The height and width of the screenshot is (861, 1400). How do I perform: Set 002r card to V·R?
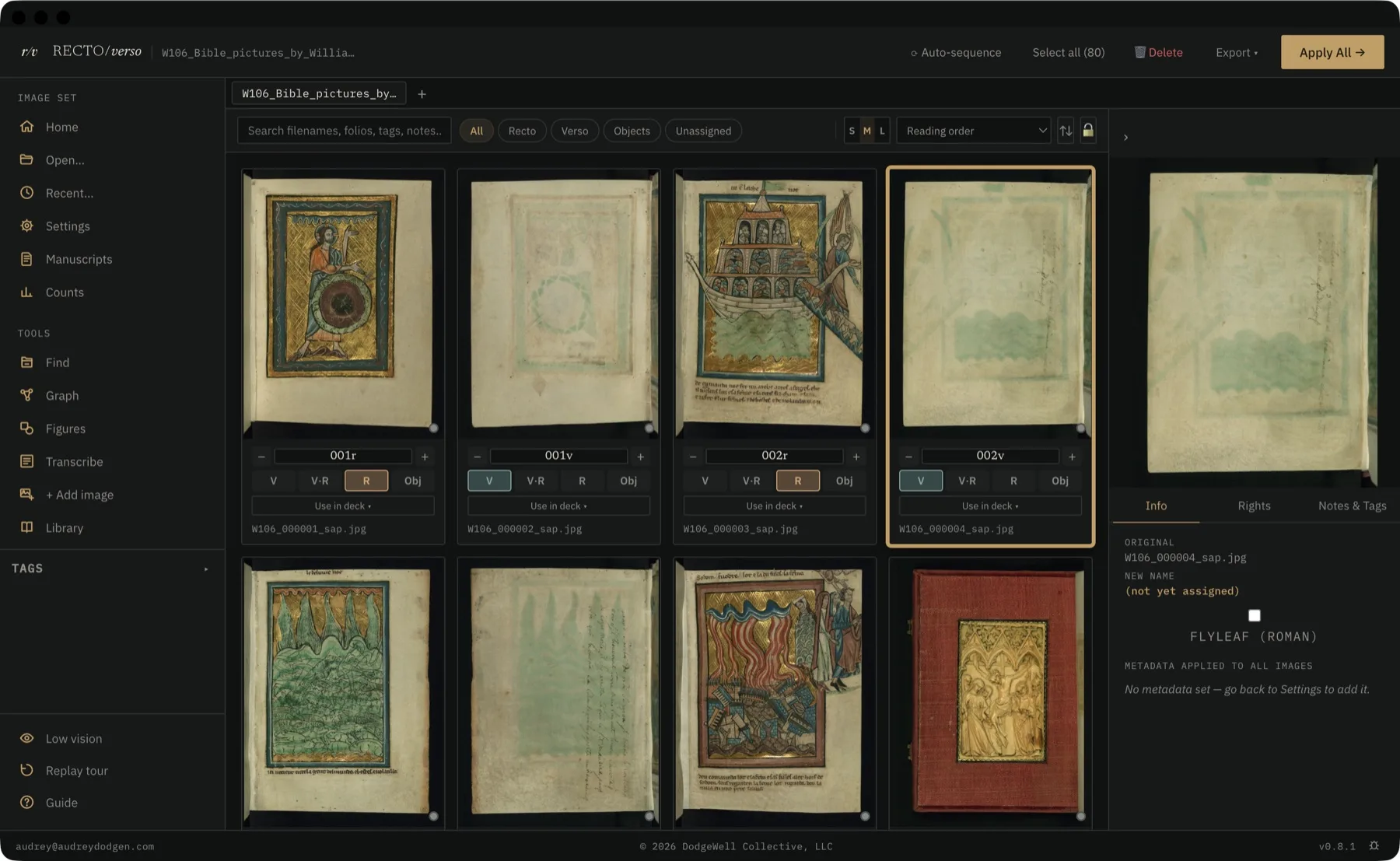click(x=751, y=481)
